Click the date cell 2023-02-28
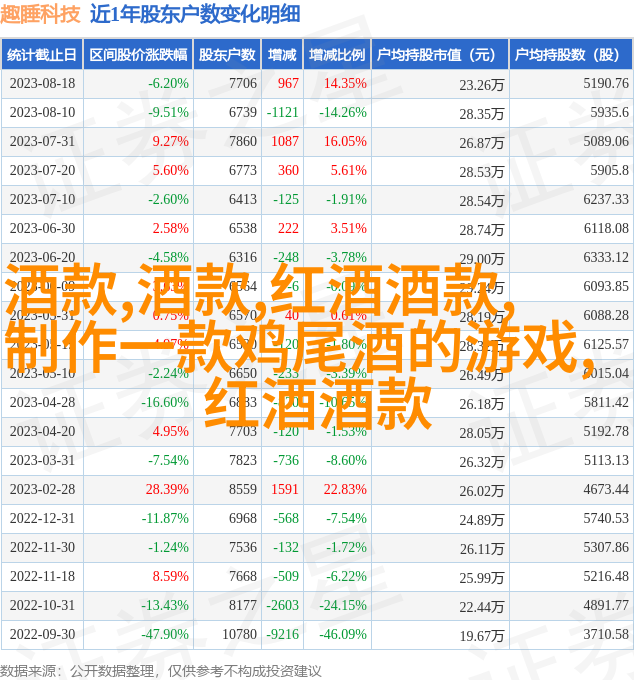 click(x=42, y=490)
